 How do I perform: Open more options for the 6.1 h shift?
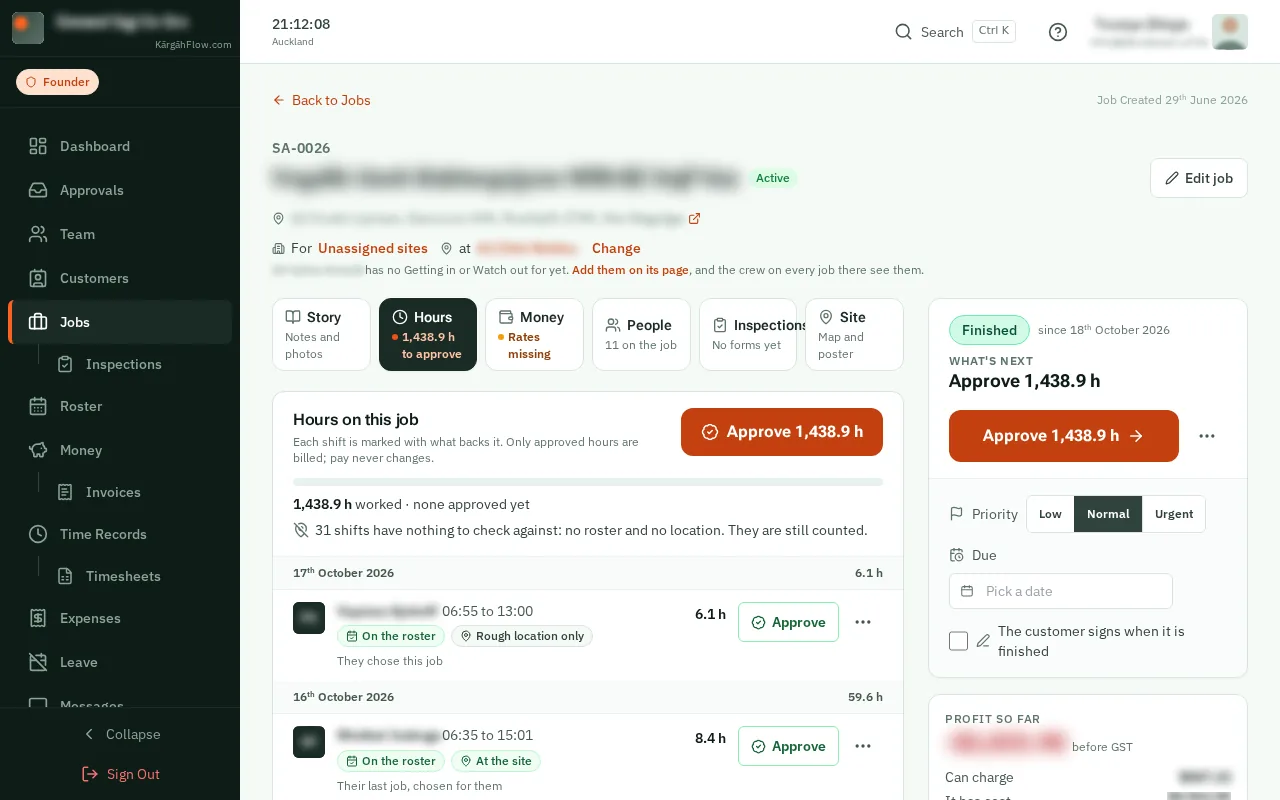[x=863, y=622]
